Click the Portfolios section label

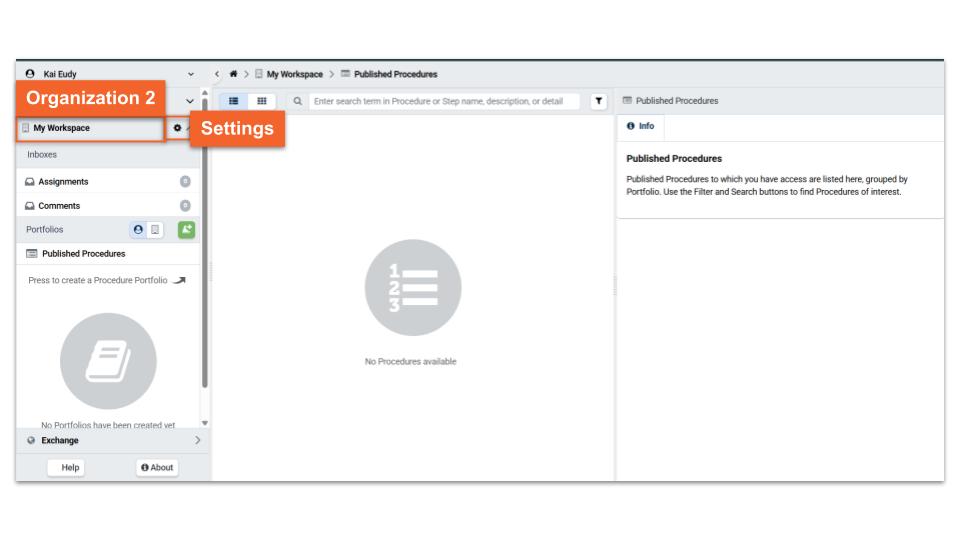pos(44,230)
